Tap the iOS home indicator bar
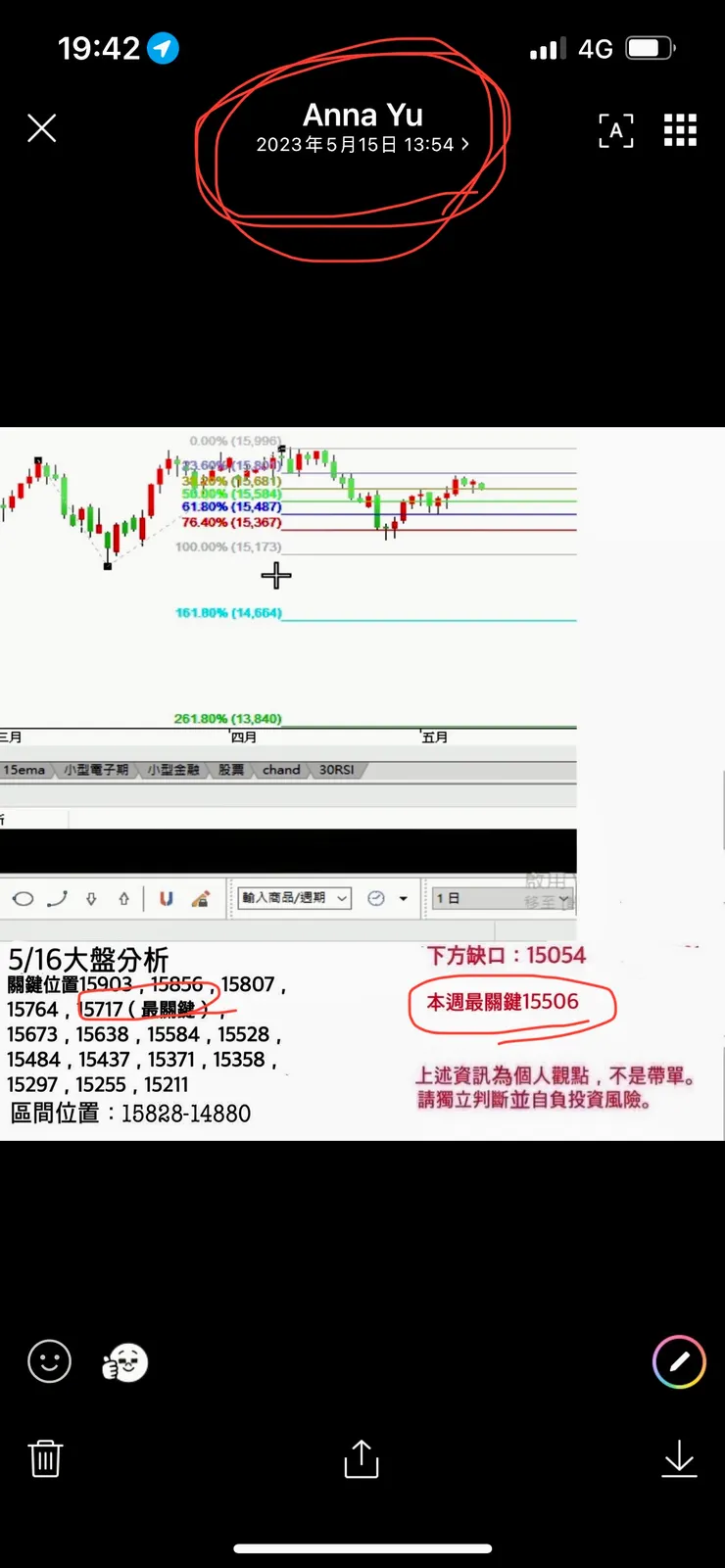The height and width of the screenshot is (1568, 725). coord(362,1548)
